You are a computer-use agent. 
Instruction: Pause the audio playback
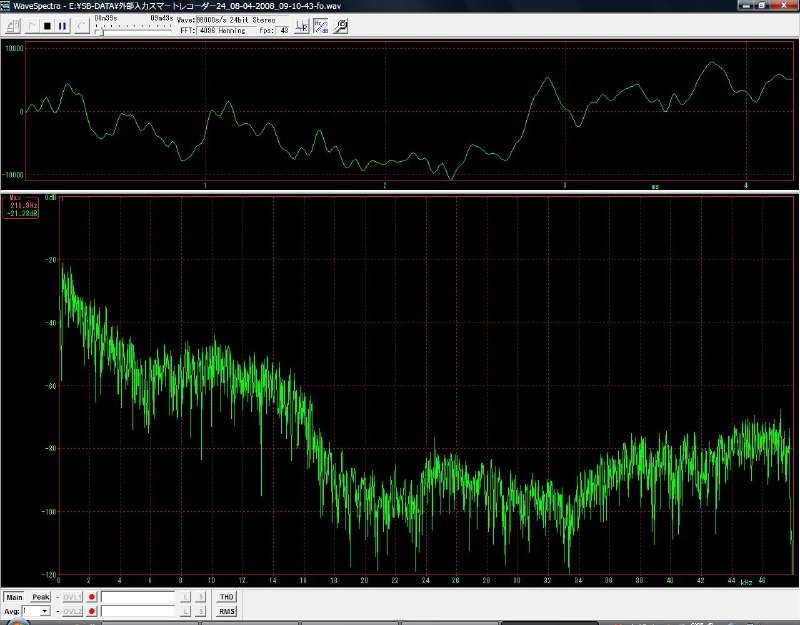(63, 25)
